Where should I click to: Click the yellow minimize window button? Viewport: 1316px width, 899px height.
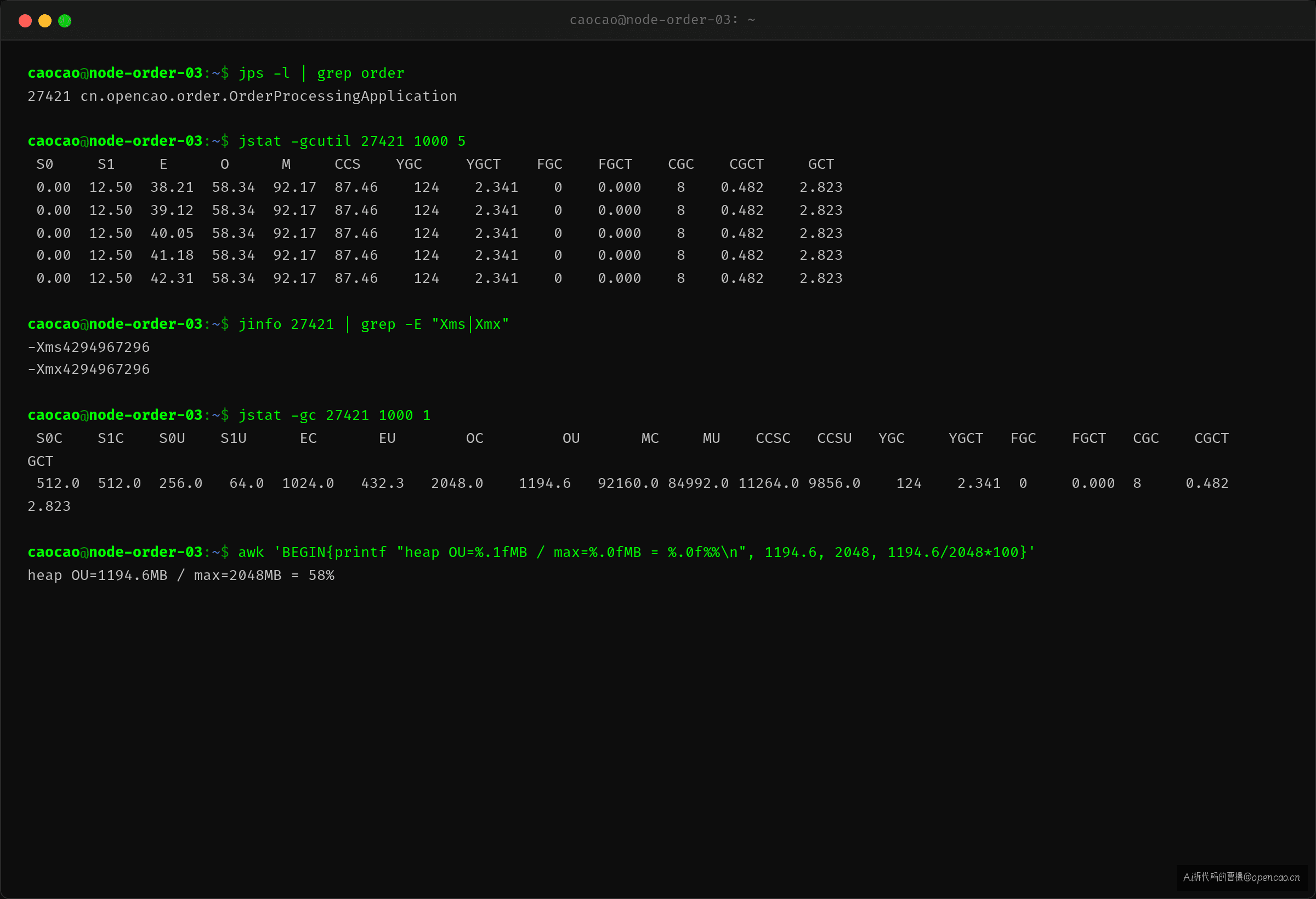[x=45, y=21]
